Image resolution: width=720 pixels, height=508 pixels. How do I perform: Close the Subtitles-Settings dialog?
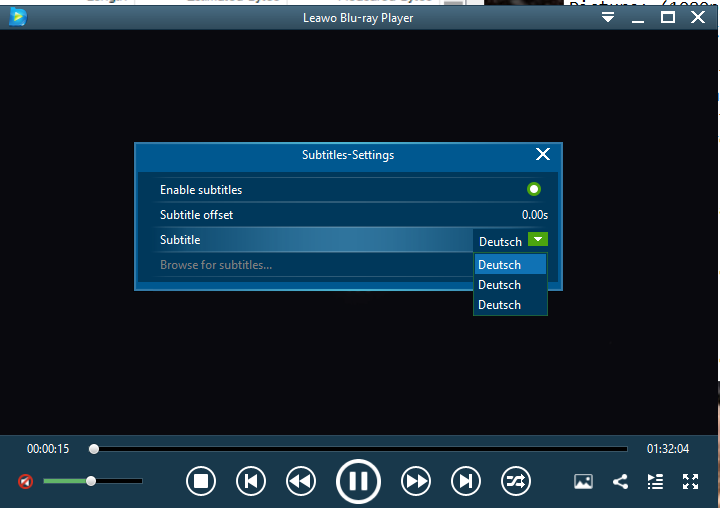pos(543,154)
